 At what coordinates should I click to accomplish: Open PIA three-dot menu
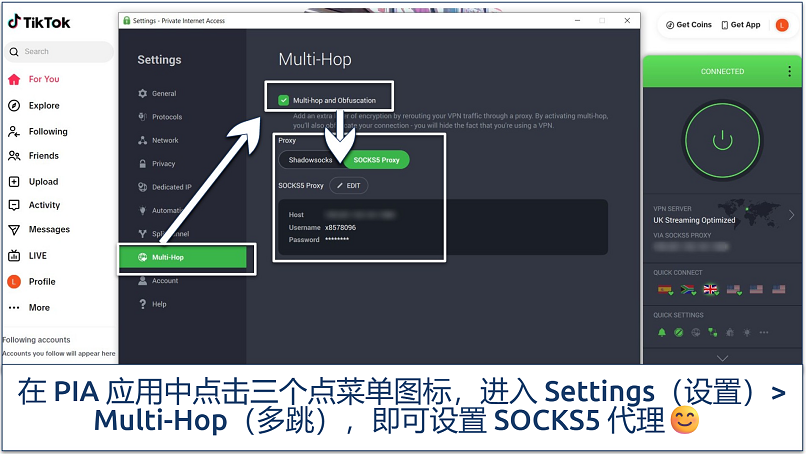(x=790, y=71)
